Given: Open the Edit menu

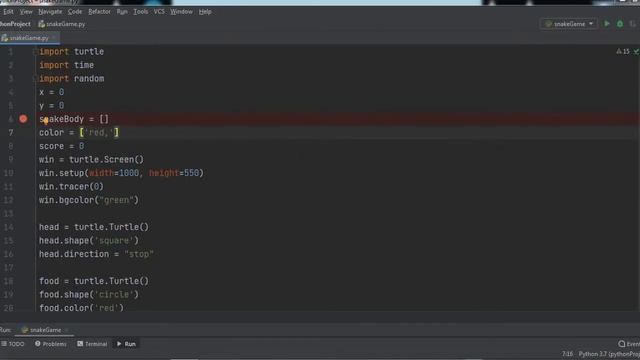Looking at the screenshot, I should point(8,12).
